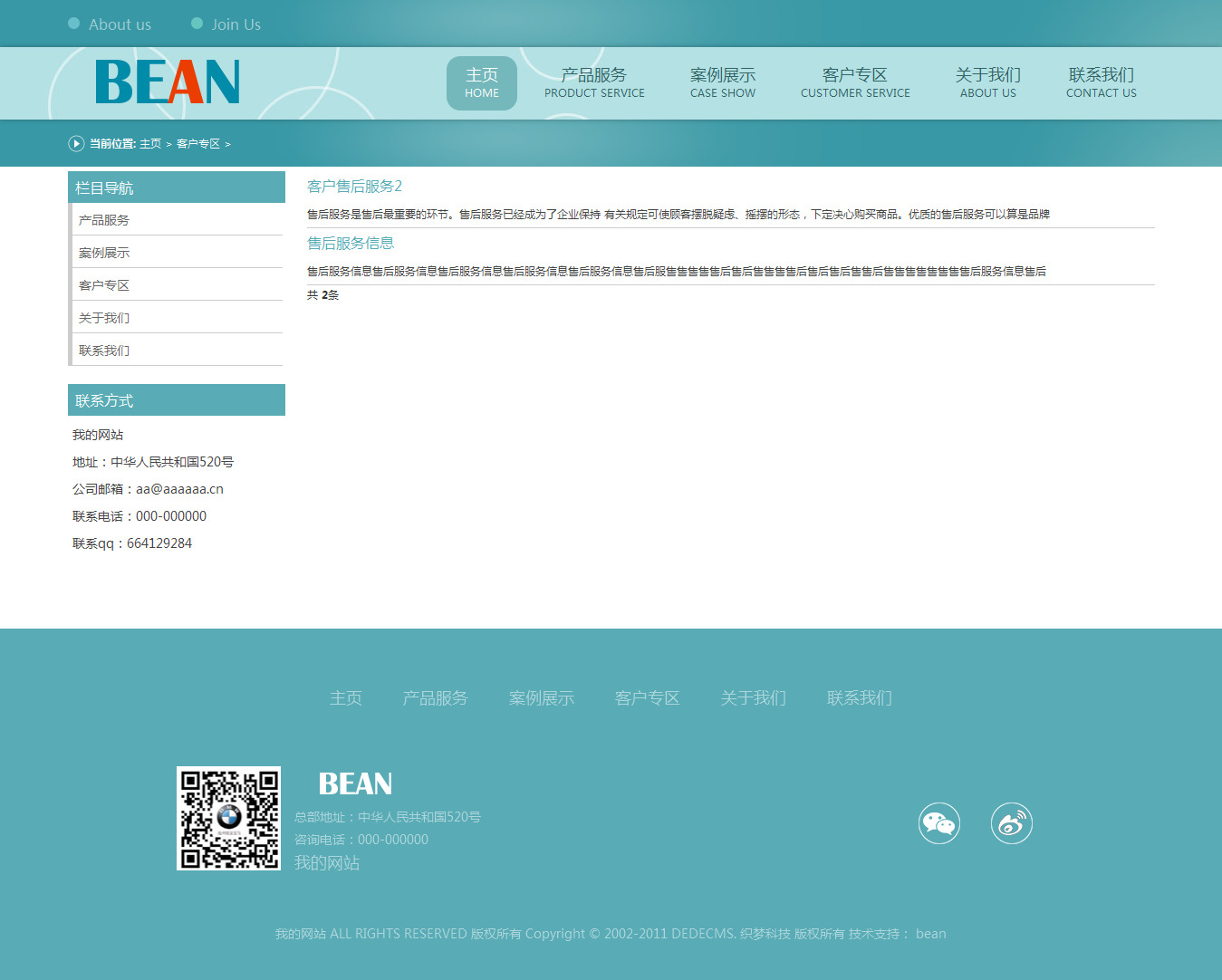
Task: Click the QR code image in footer
Action: tap(228, 819)
